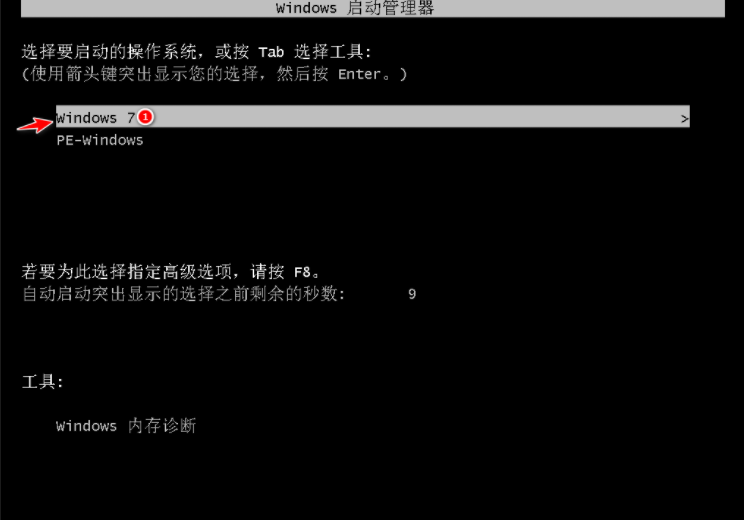Click the red numbered badge 1
This screenshot has height=520, width=744.
[x=145, y=117]
